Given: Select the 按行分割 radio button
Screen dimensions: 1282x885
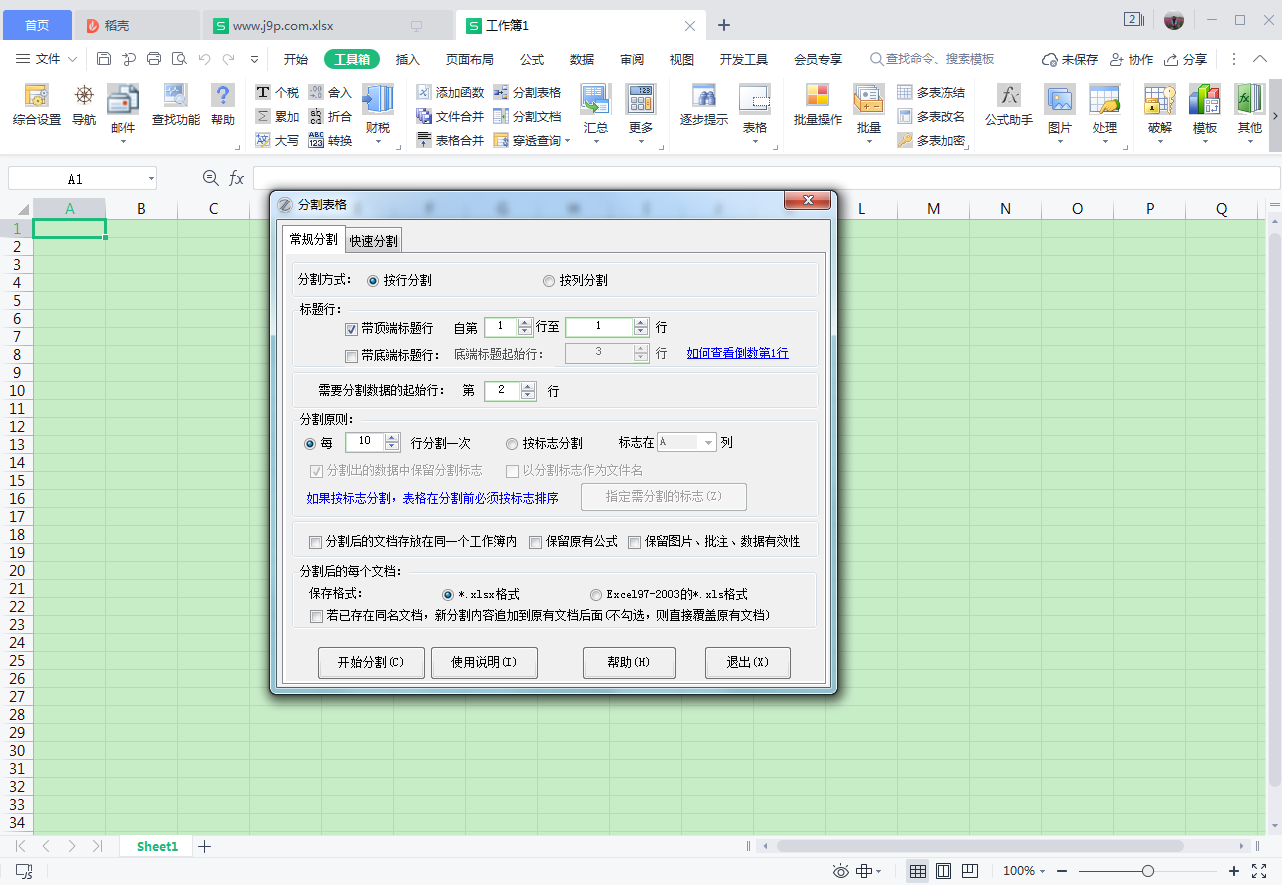Looking at the screenshot, I should pos(373,281).
